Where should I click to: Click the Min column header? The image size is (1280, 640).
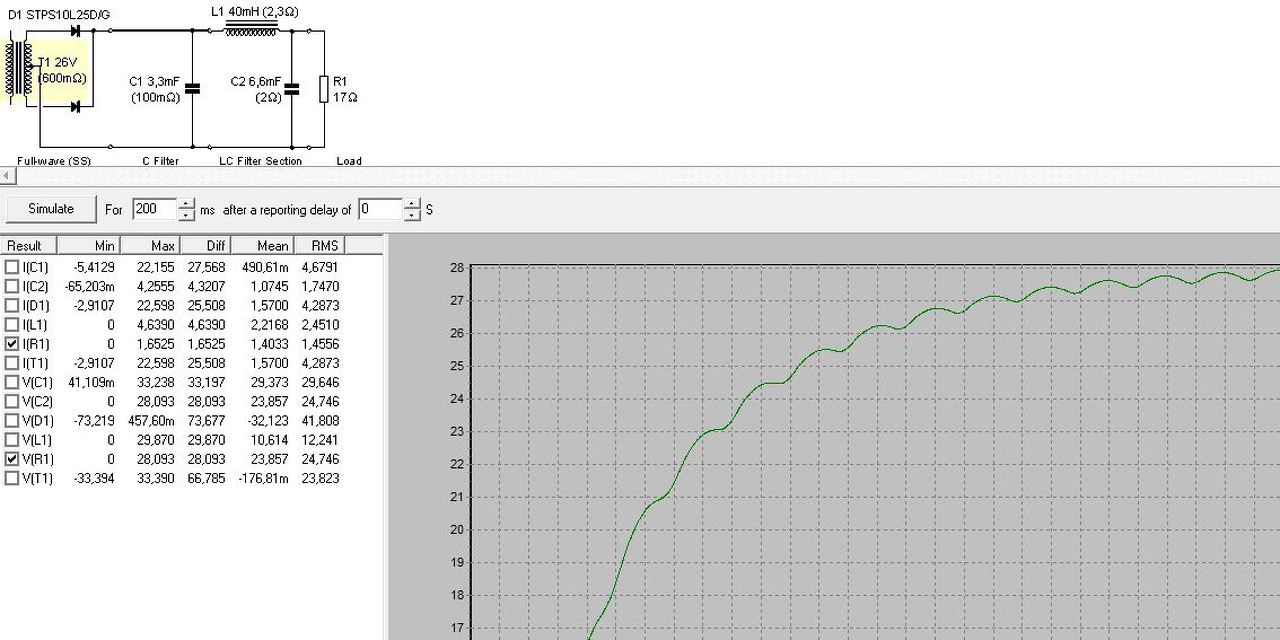tap(89, 245)
